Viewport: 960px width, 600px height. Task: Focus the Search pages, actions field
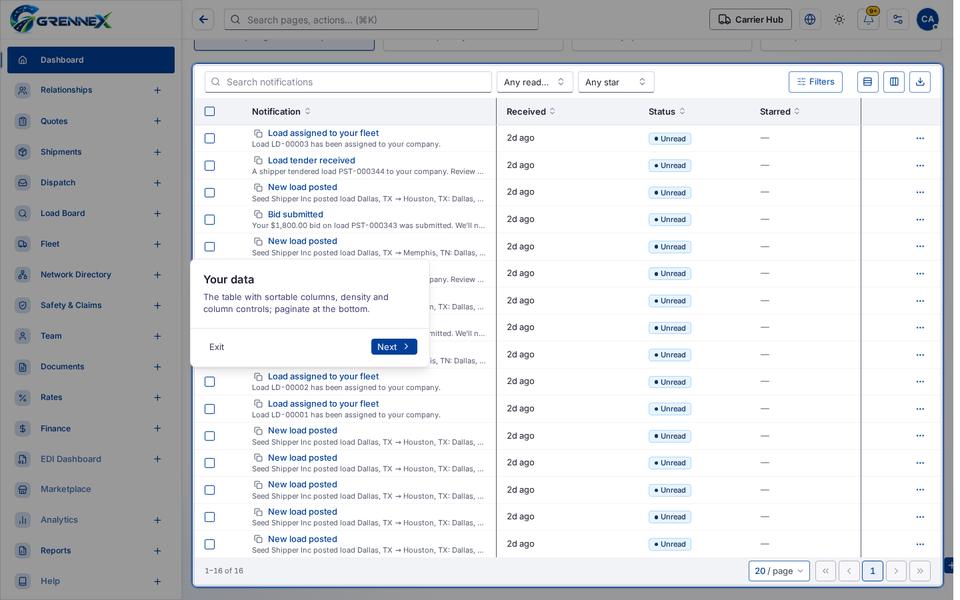(x=381, y=20)
